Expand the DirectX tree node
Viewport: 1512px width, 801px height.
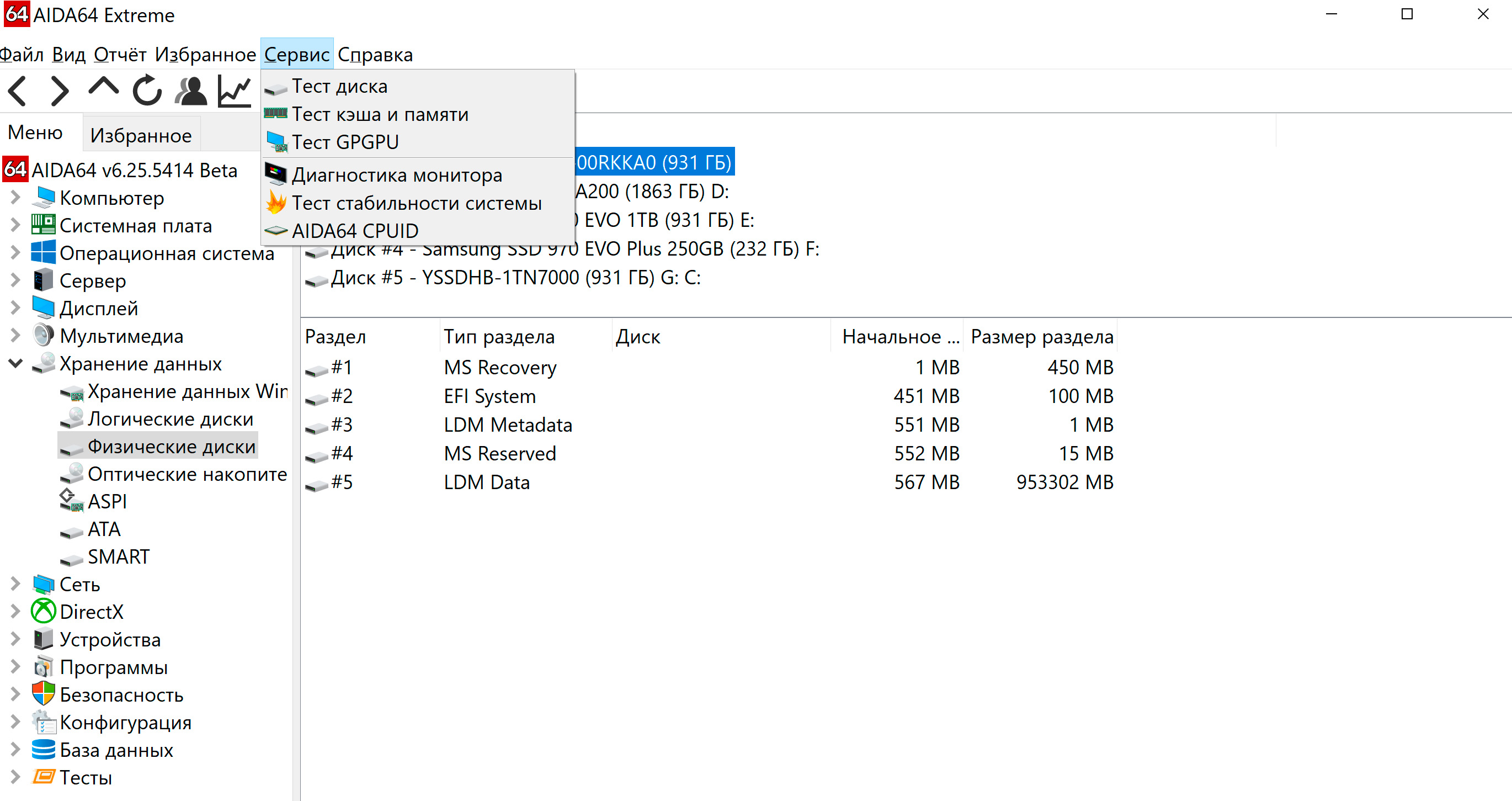(x=15, y=612)
